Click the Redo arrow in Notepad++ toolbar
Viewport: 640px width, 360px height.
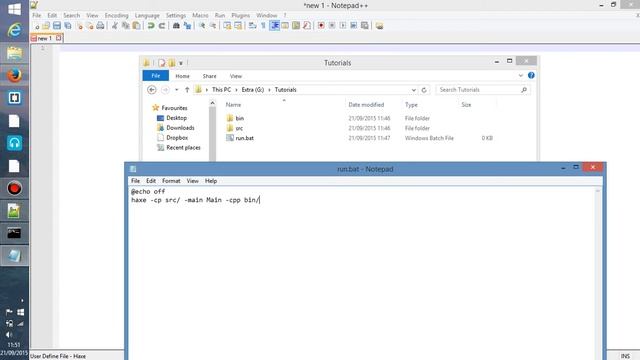click(162, 26)
